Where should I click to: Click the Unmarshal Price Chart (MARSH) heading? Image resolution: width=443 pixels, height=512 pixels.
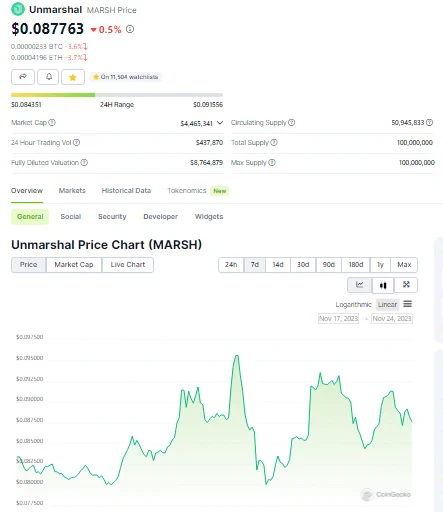[106, 245]
